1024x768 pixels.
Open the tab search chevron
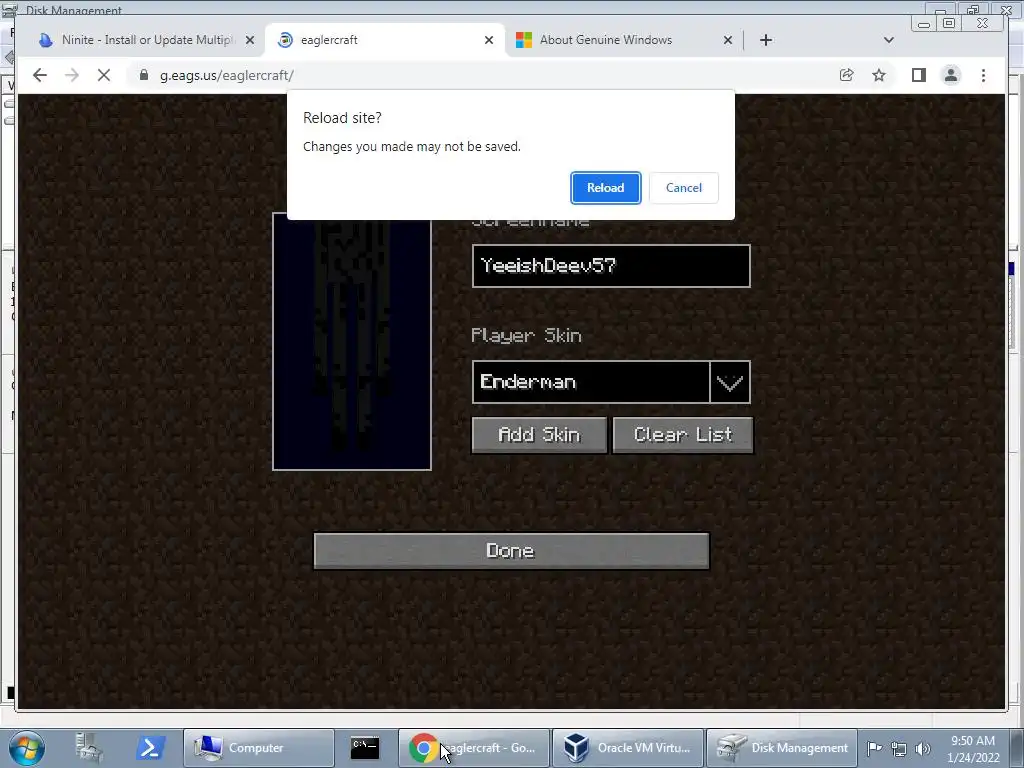888,40
